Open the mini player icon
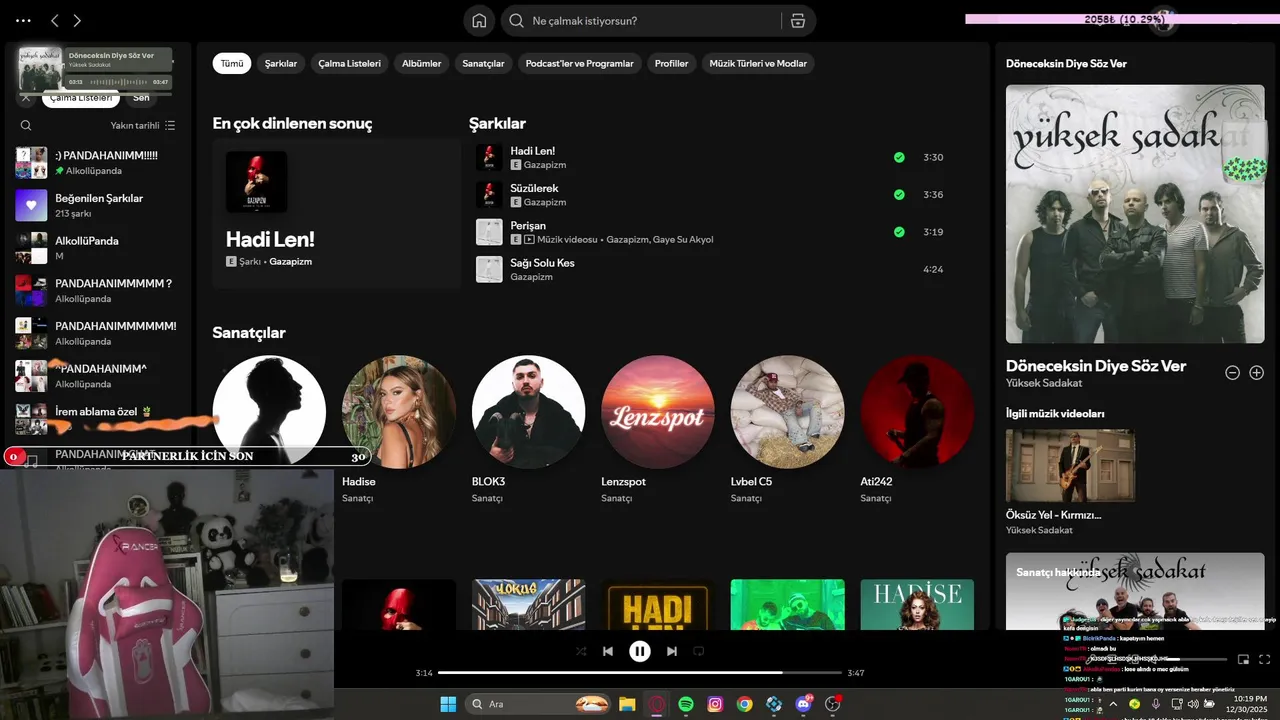This screenshot has height=720, width=1280. pyautogui.click(x=1244, y=659)
